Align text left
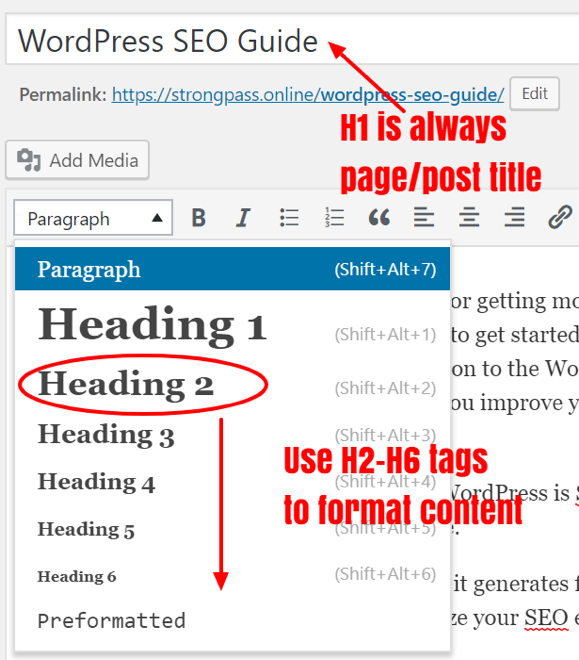The width and height of the screenshot is (579, 660). 424,218
